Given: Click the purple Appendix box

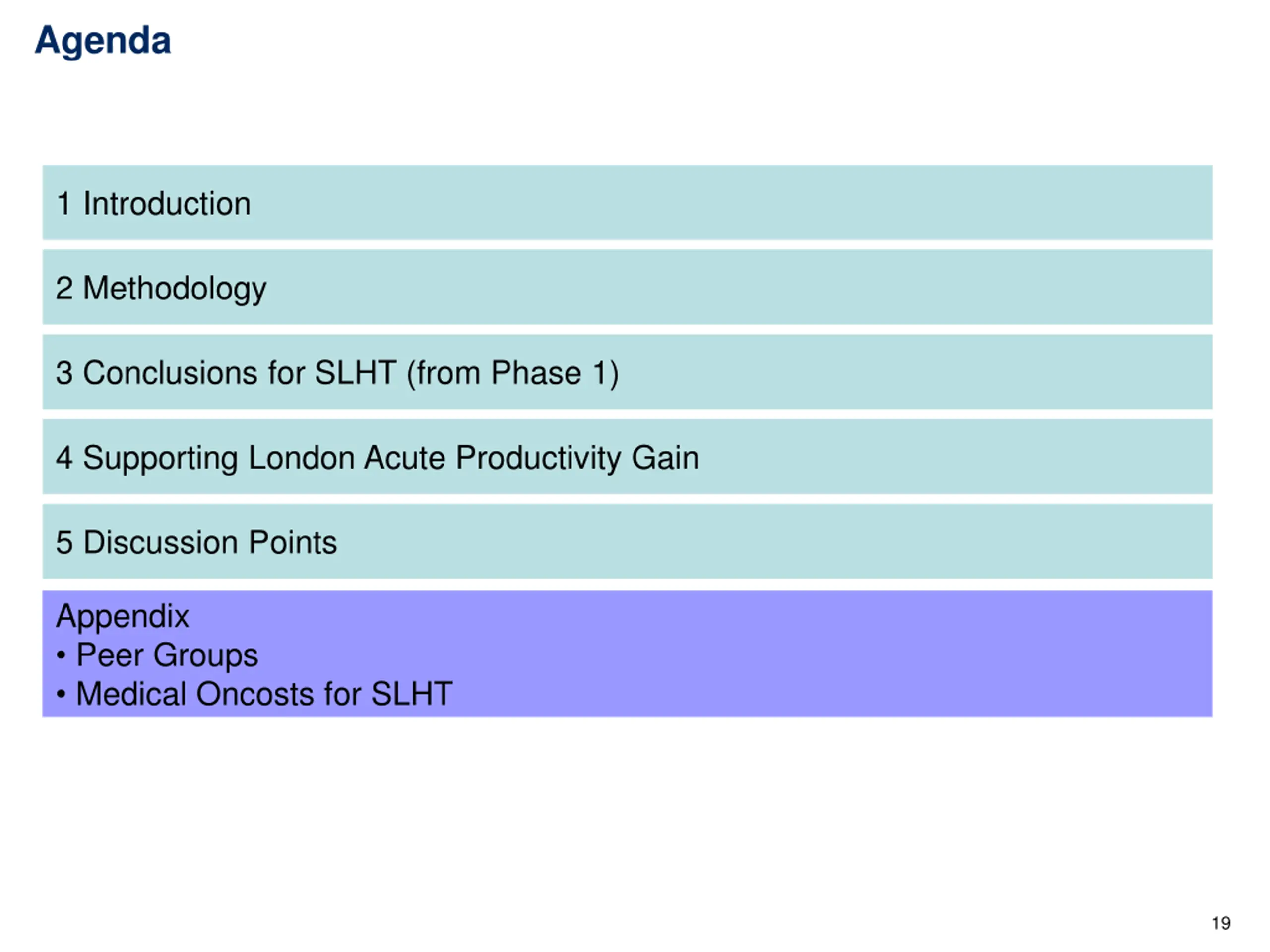Looking at the screenshot, I should tap(628, 654).
